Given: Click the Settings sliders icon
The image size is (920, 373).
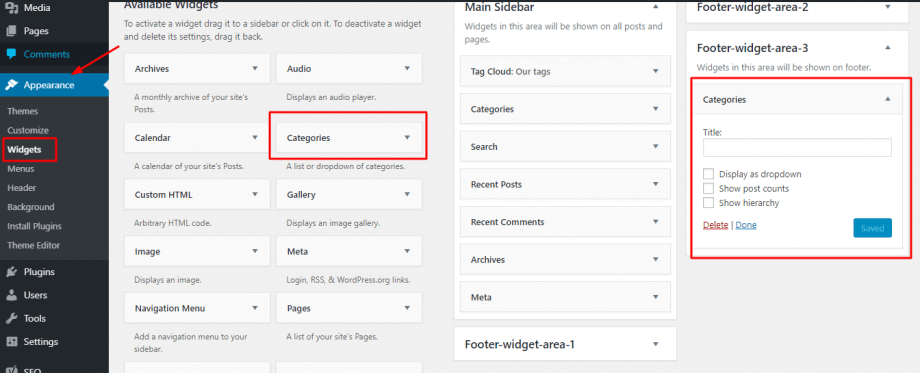Looking at the screenshot, I should 11,342.
